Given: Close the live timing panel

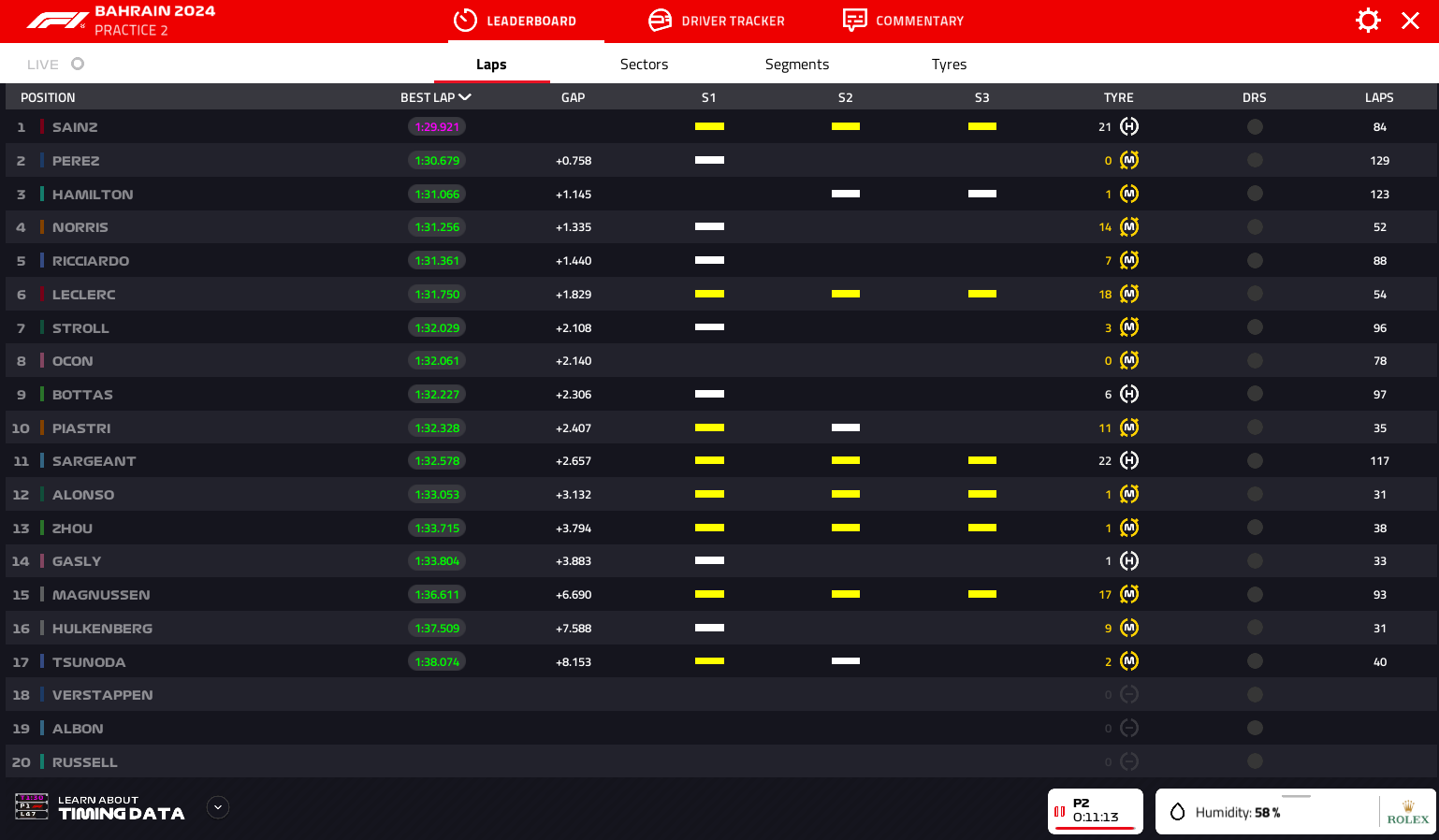Looking at the screenshot, I should click(1410, 21).
